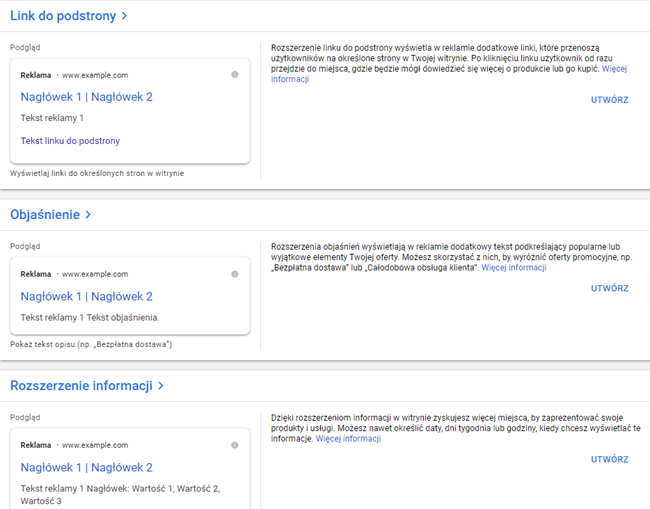Click the gray dot in the Rozszerzenie informacji preview

tap(234, 444)
